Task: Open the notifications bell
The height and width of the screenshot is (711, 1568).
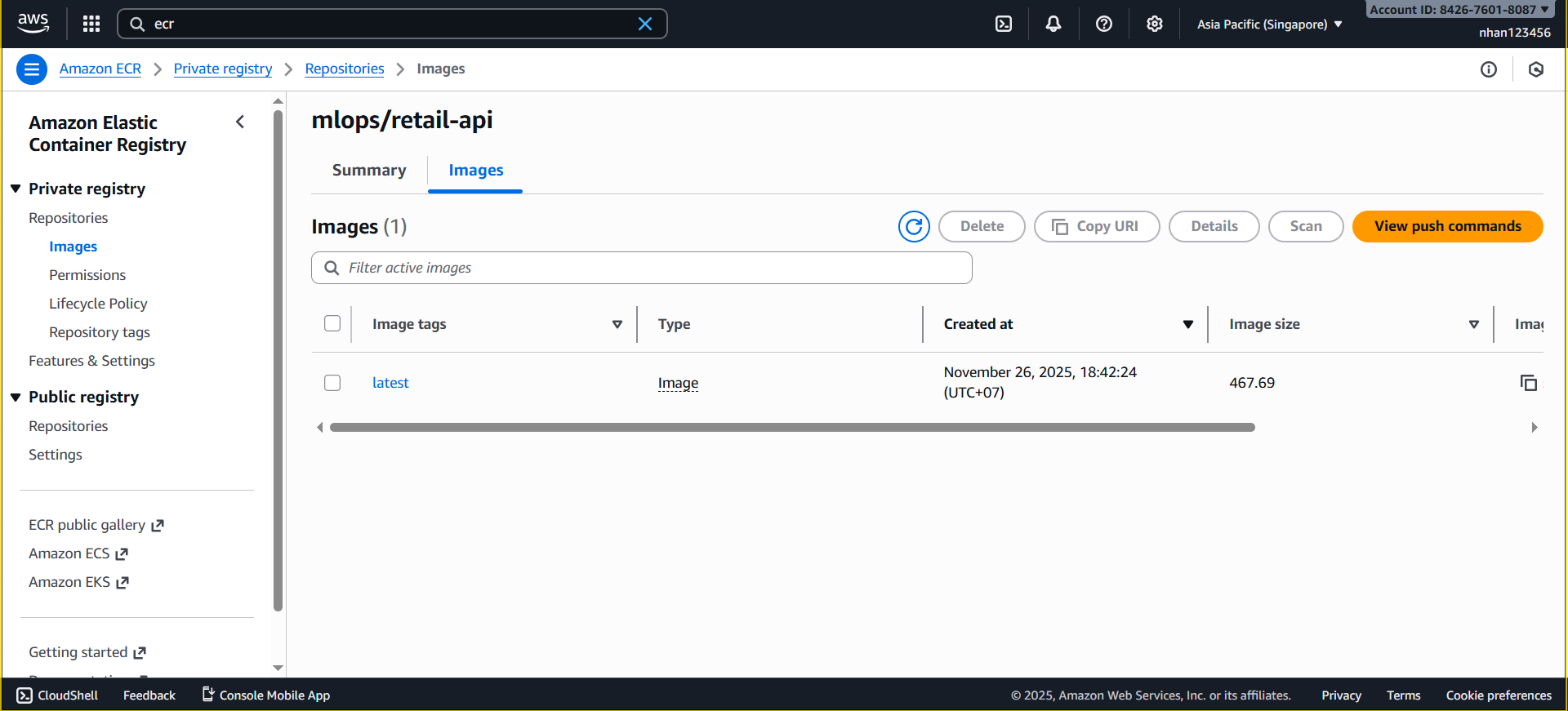Action: (1053, 24)
